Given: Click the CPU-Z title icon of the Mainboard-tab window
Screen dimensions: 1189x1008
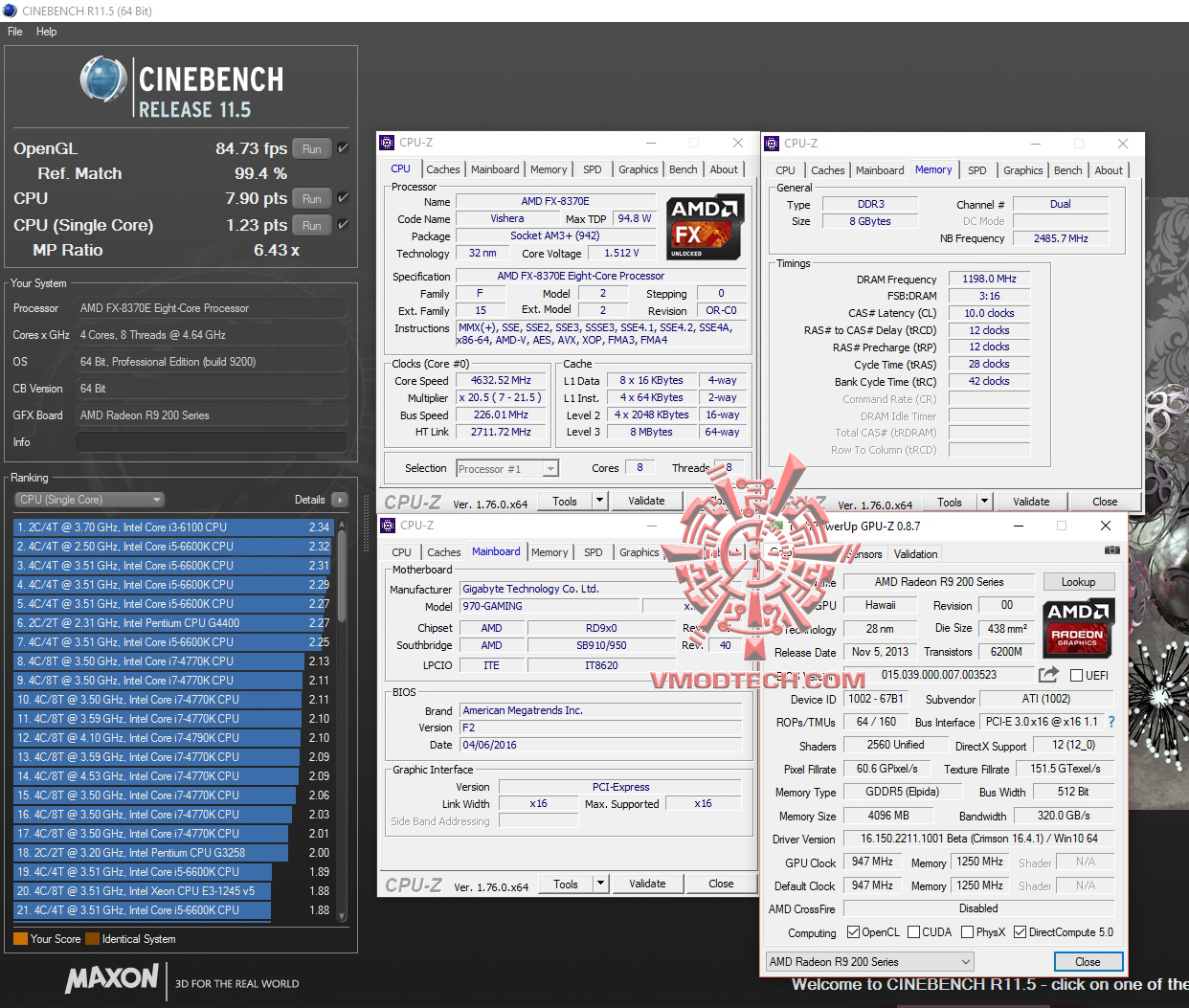Looking at the screenshot, I should pyautogui.click(x=388, y=526).
